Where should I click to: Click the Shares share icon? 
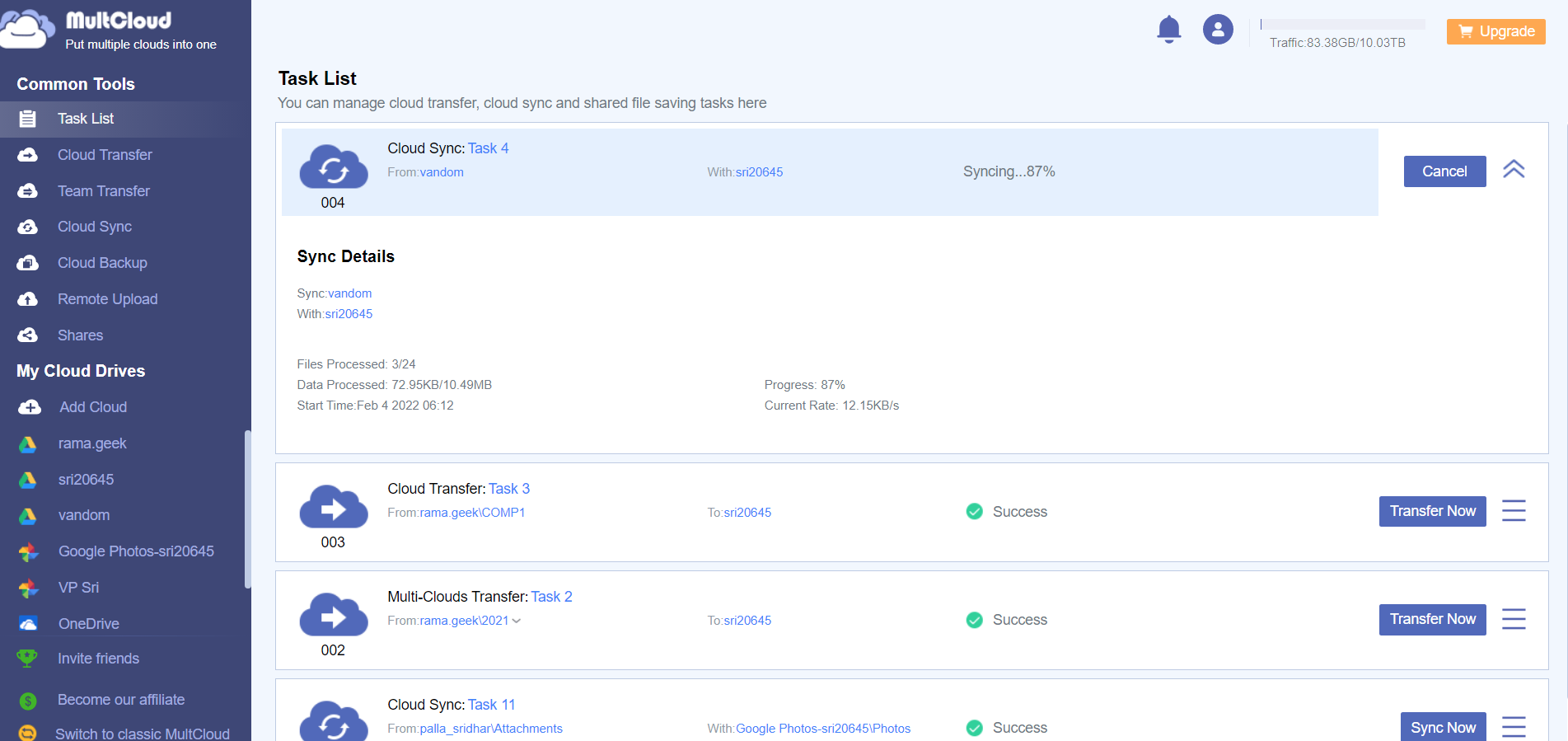click(28, 335)
